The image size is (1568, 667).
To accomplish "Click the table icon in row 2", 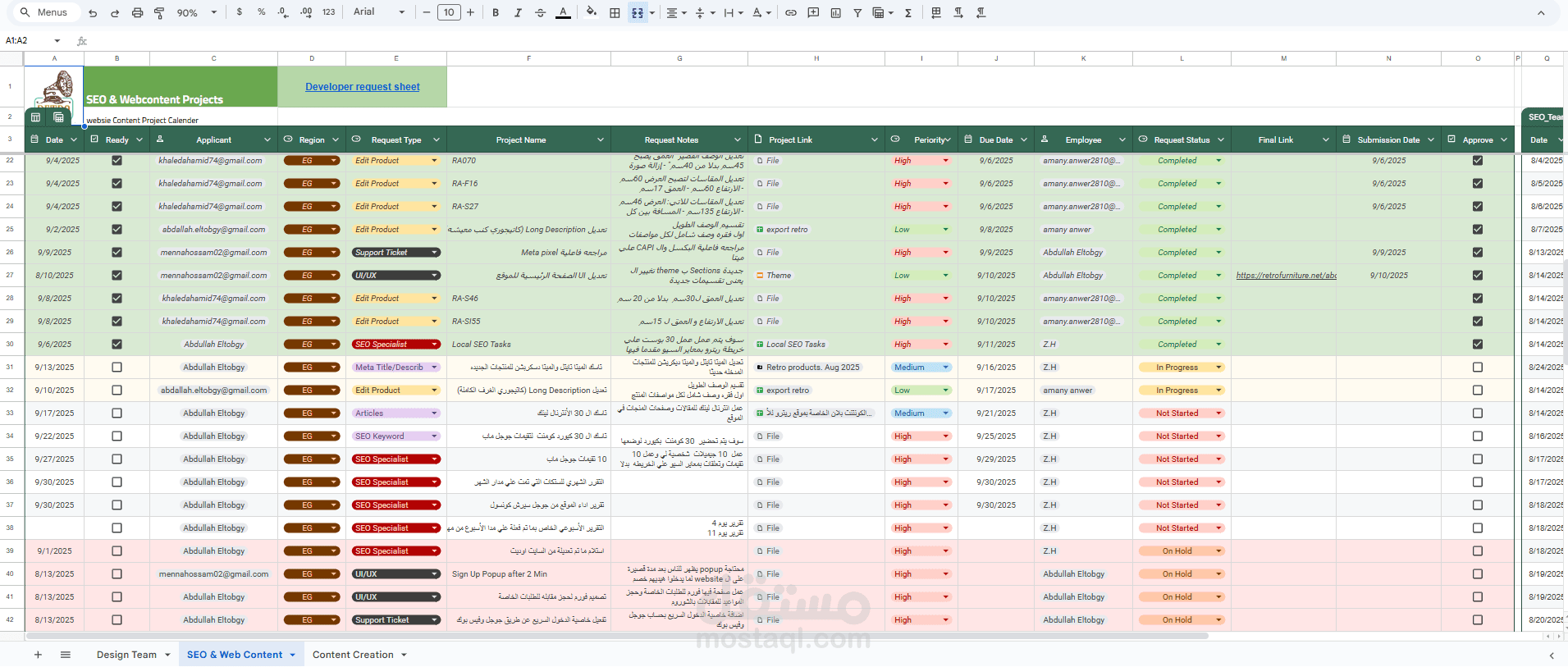I will pyautogui.click(x=35, y=117).
